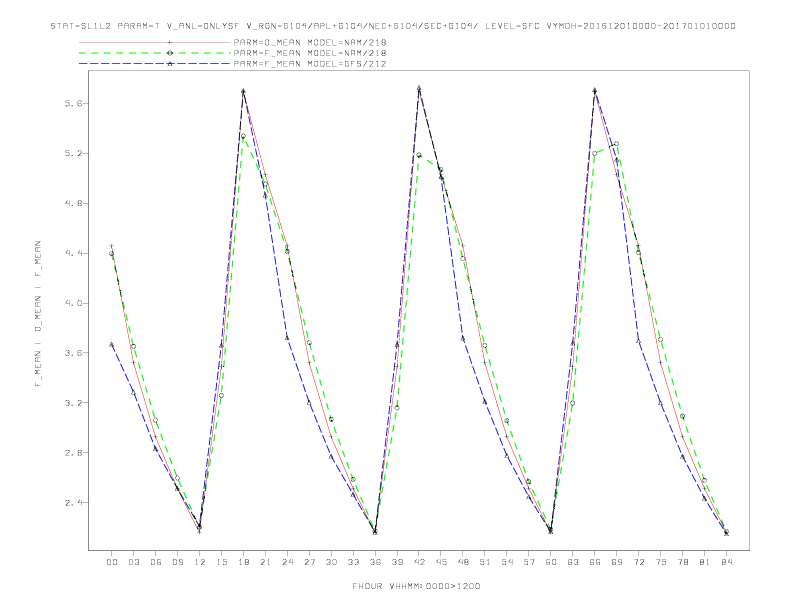Click x-axis forecast hour label 03
This screenshot has height=612, width=792.
133,562
